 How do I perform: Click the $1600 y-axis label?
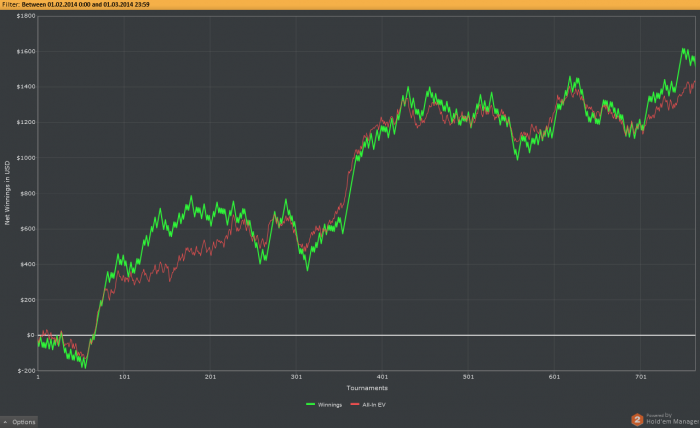point(25,51)
